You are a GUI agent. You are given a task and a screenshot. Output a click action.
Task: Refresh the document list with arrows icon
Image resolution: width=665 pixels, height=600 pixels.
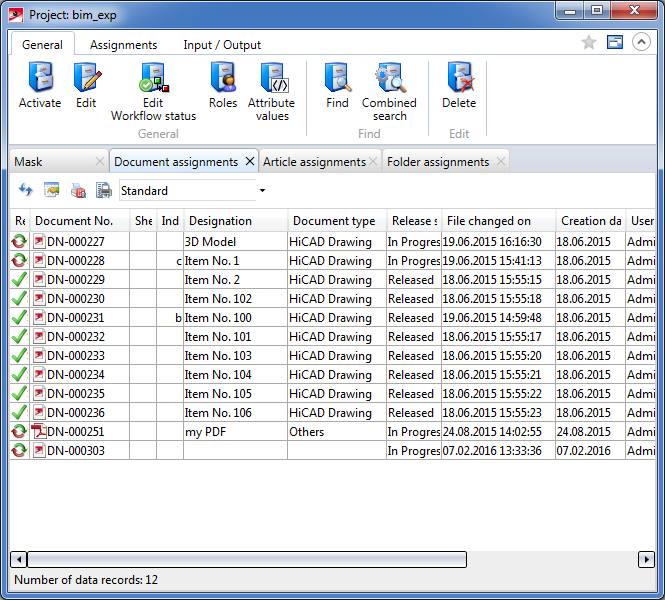coord(26,190)
